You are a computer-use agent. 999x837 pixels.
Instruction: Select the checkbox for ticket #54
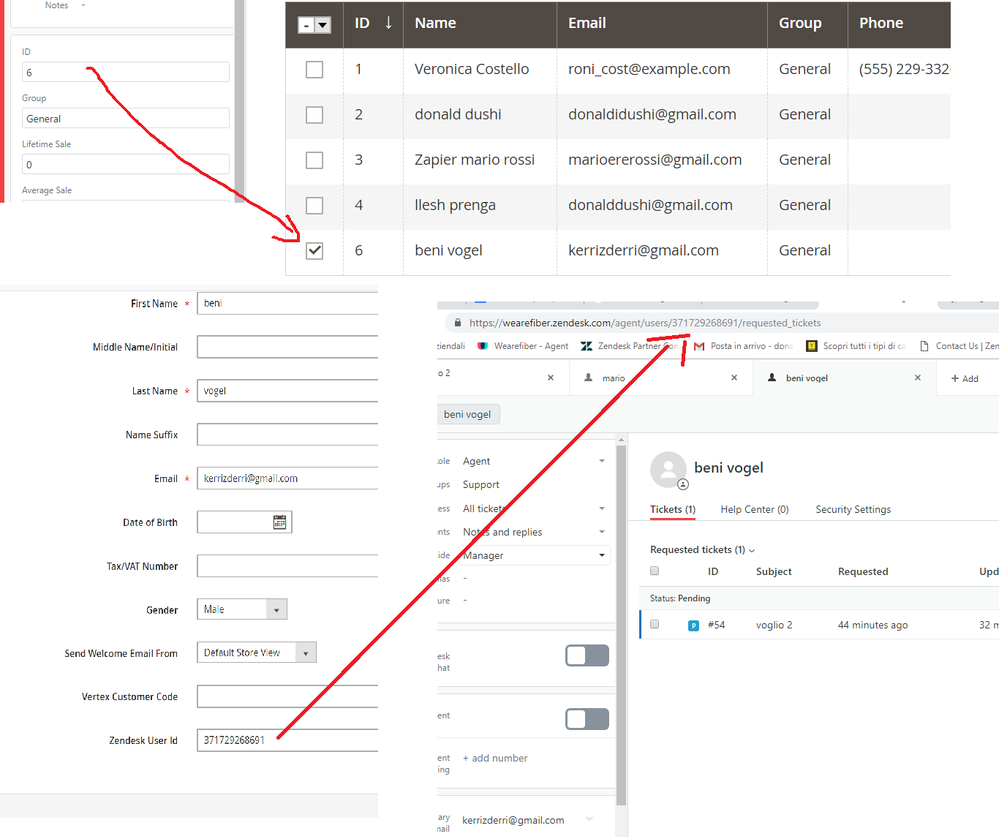(x=655, y=625)
